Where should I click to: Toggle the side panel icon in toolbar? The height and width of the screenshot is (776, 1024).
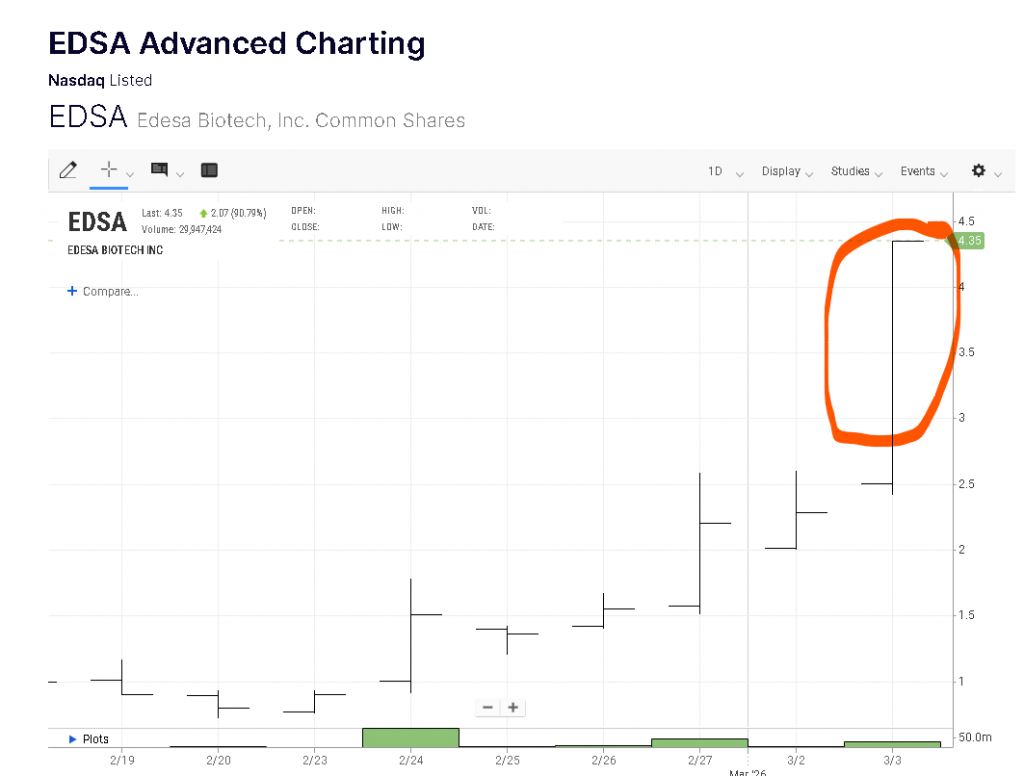209,170
